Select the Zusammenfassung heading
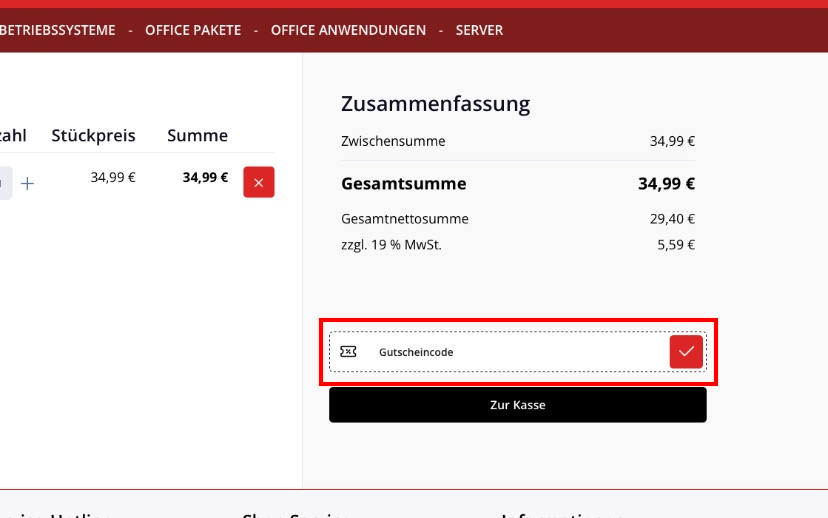 pos(435,104)
